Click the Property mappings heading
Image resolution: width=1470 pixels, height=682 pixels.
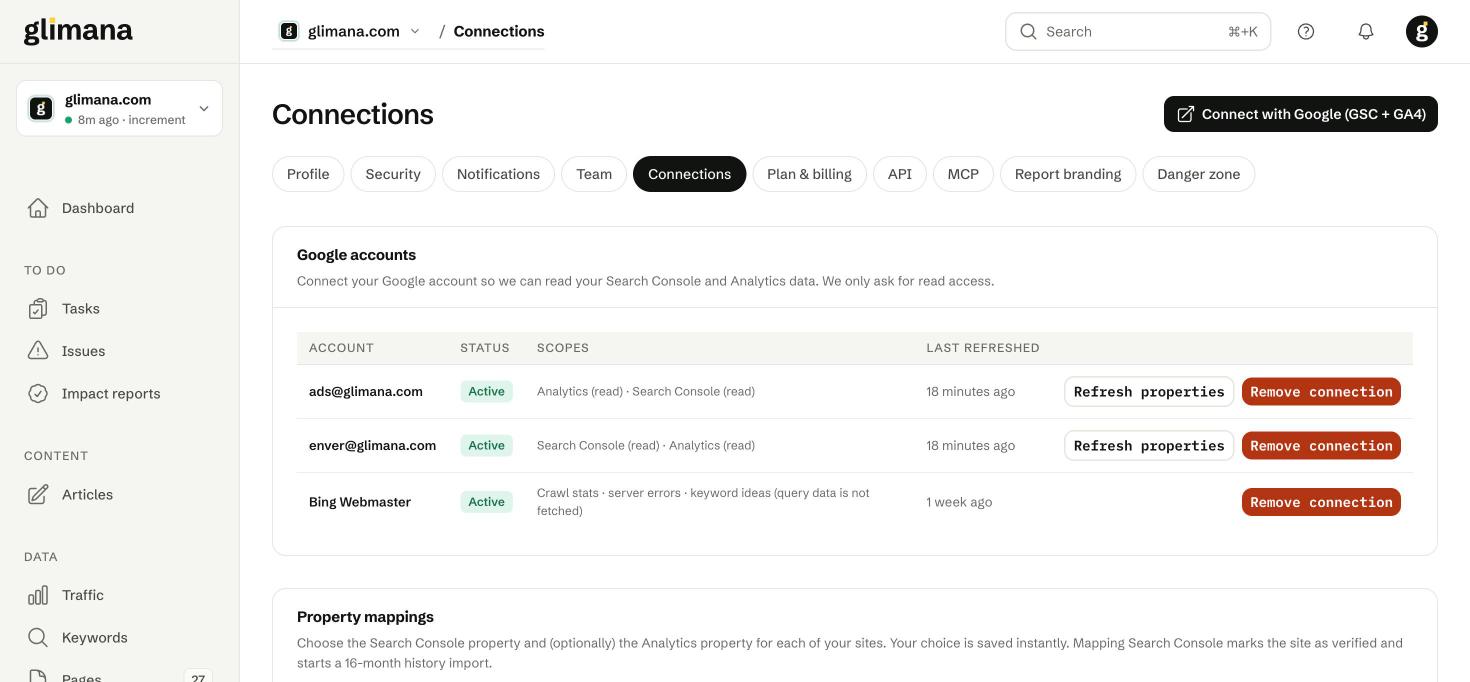click(x=365, y=617)
